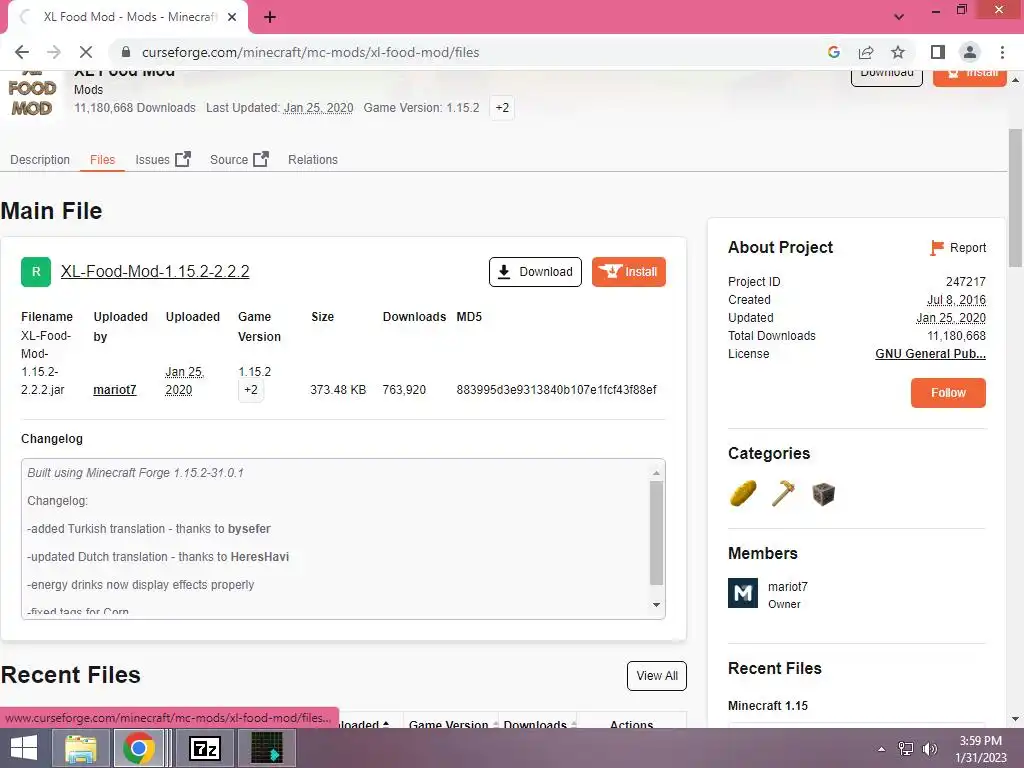Expand +2 game versions in file row
The width and height of the screenshot is (1024, 768).
pos(251,390)
